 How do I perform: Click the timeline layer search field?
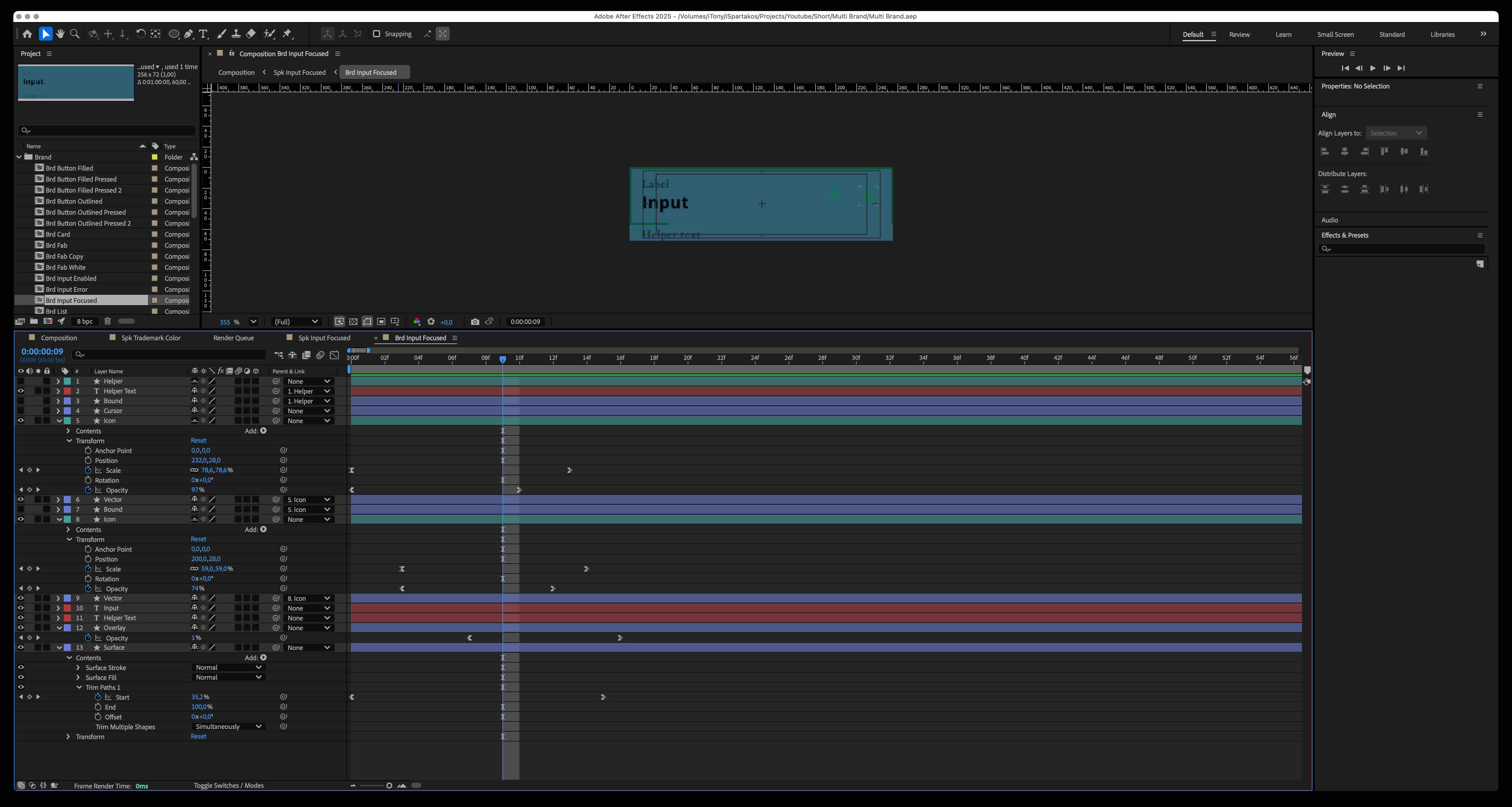(x=169, y=354)
